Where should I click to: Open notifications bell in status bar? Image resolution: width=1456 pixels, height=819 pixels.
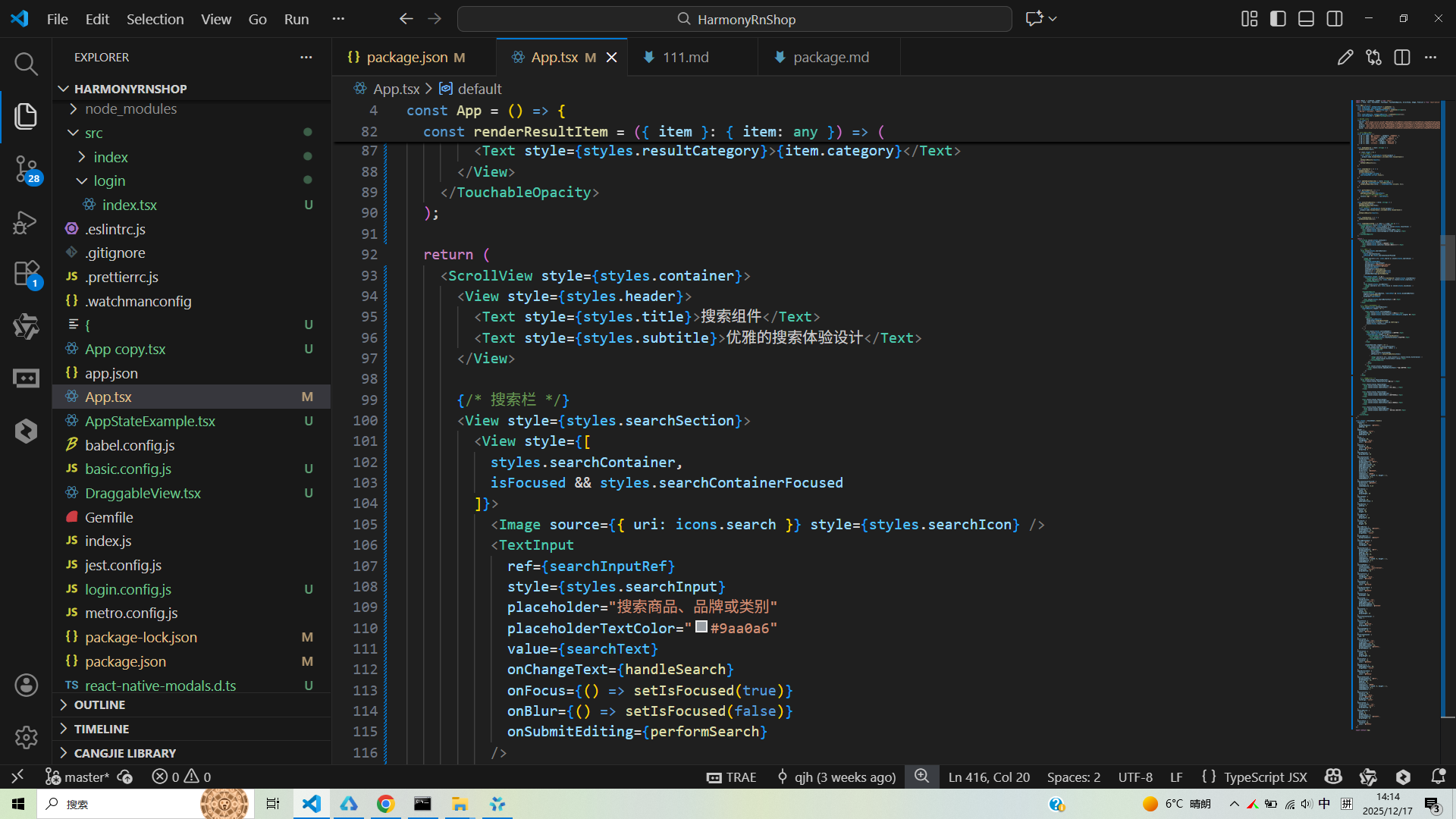(1438, 777)
